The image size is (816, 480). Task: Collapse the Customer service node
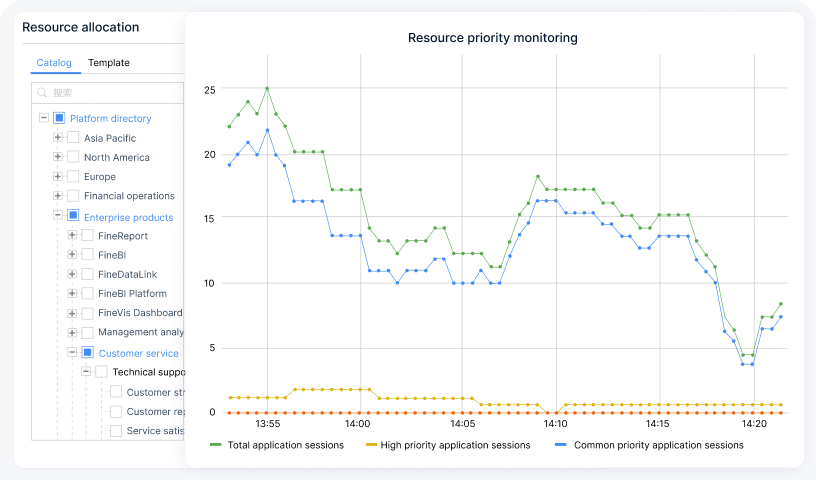coord(72,352)
